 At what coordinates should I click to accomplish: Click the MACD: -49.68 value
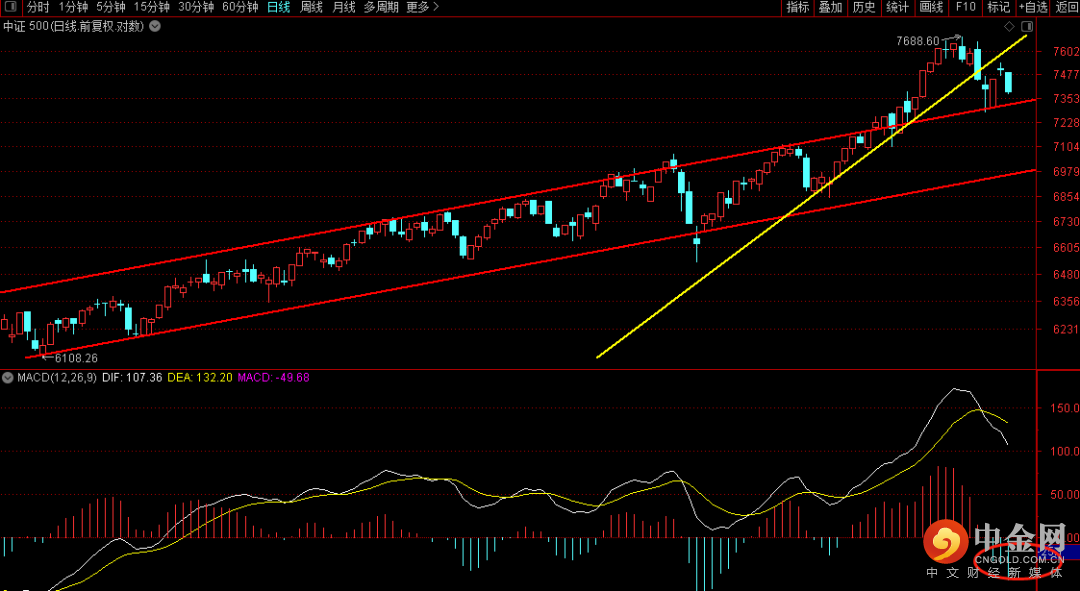[273, 377]
